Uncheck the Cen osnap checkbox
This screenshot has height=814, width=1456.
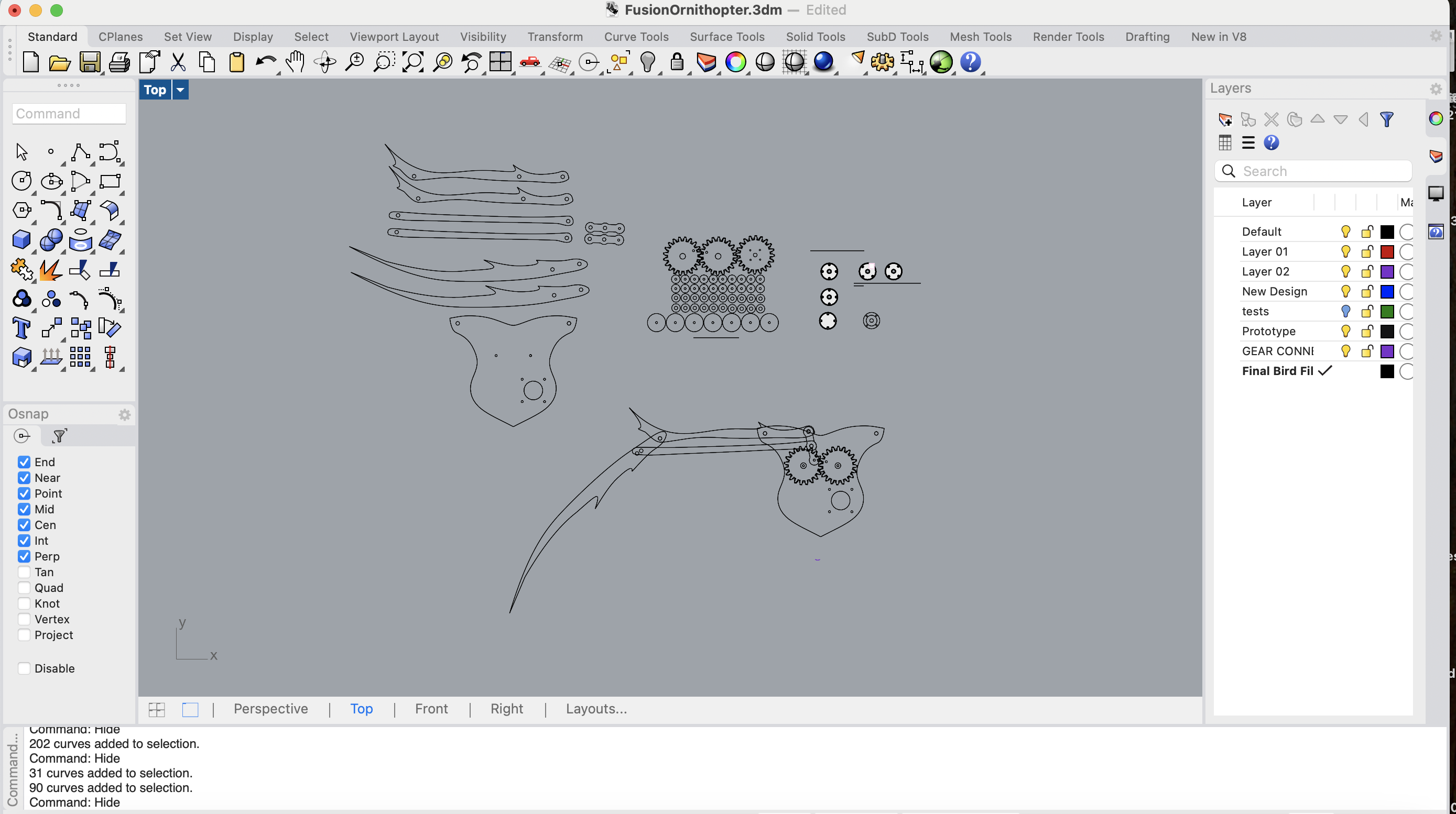click(x=24, y=525)
